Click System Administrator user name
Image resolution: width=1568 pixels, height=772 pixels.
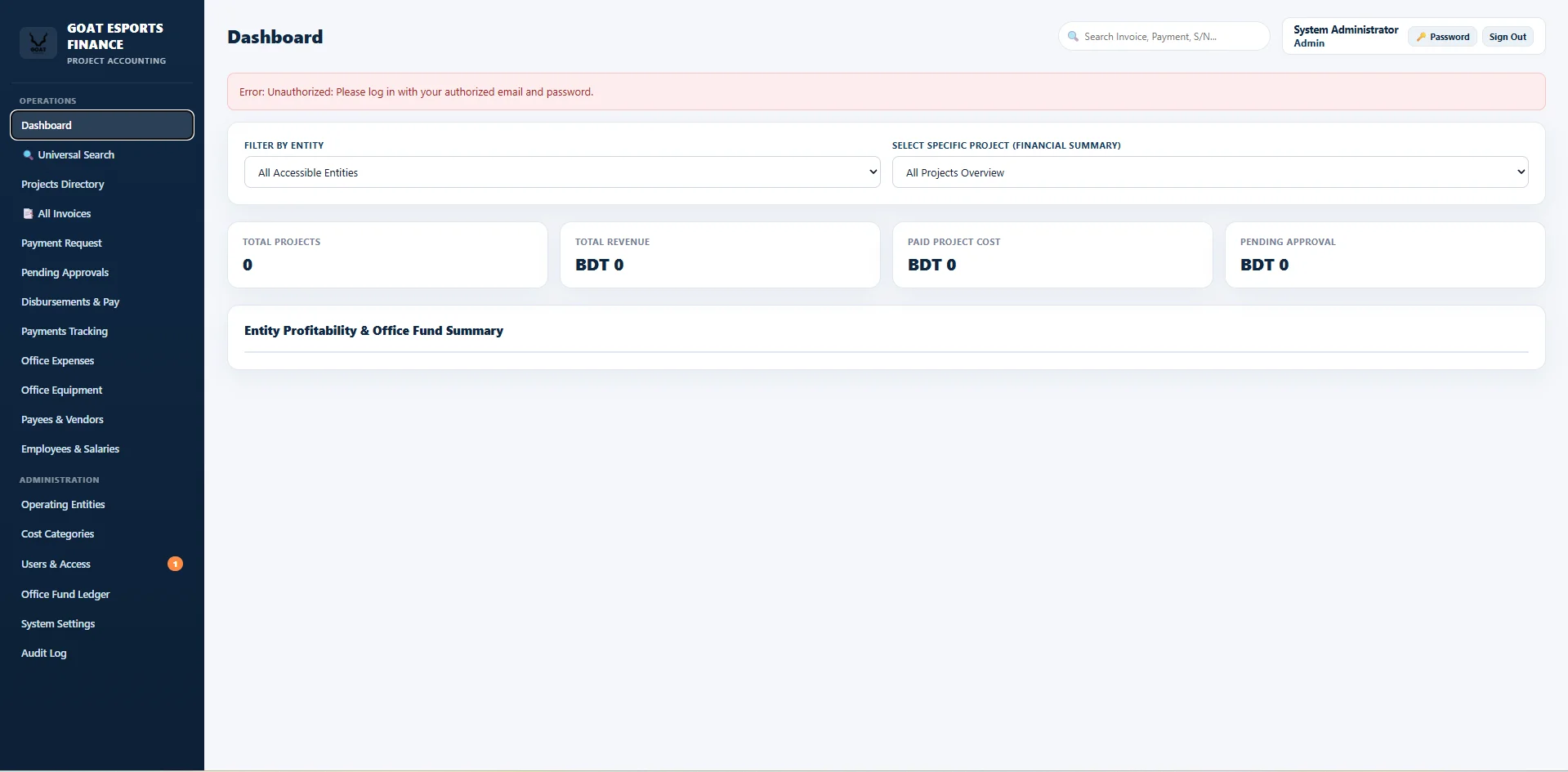point(1346,29)
